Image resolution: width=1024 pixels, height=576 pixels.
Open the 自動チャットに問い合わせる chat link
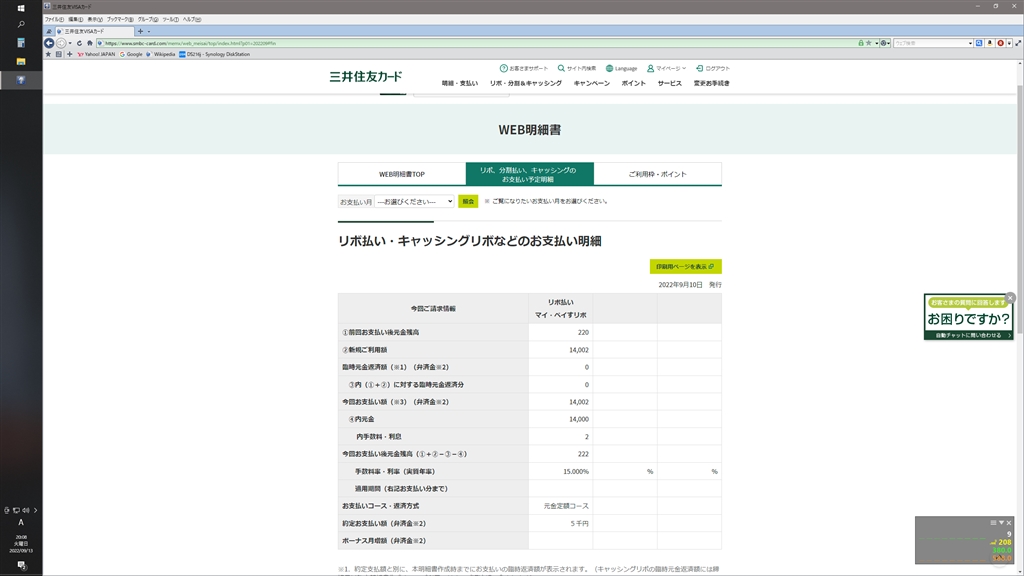[x=968, y=335]
